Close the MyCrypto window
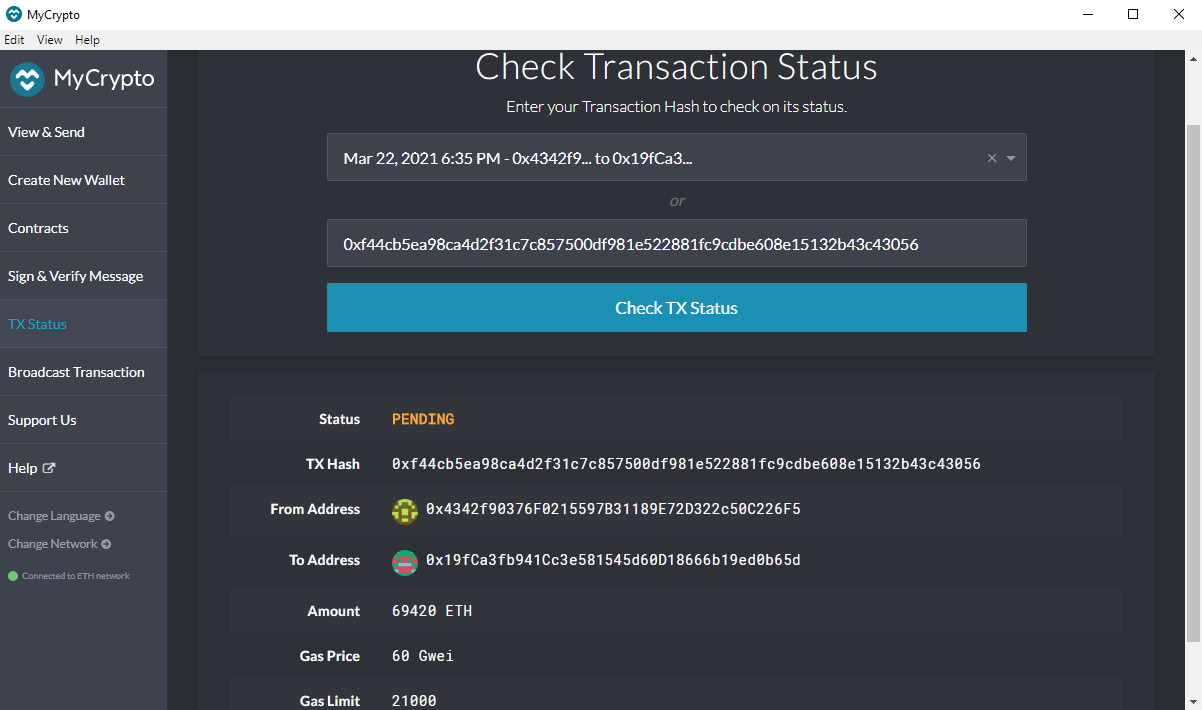Viewport: 1202px width, 710px height. click(1179, 14)
